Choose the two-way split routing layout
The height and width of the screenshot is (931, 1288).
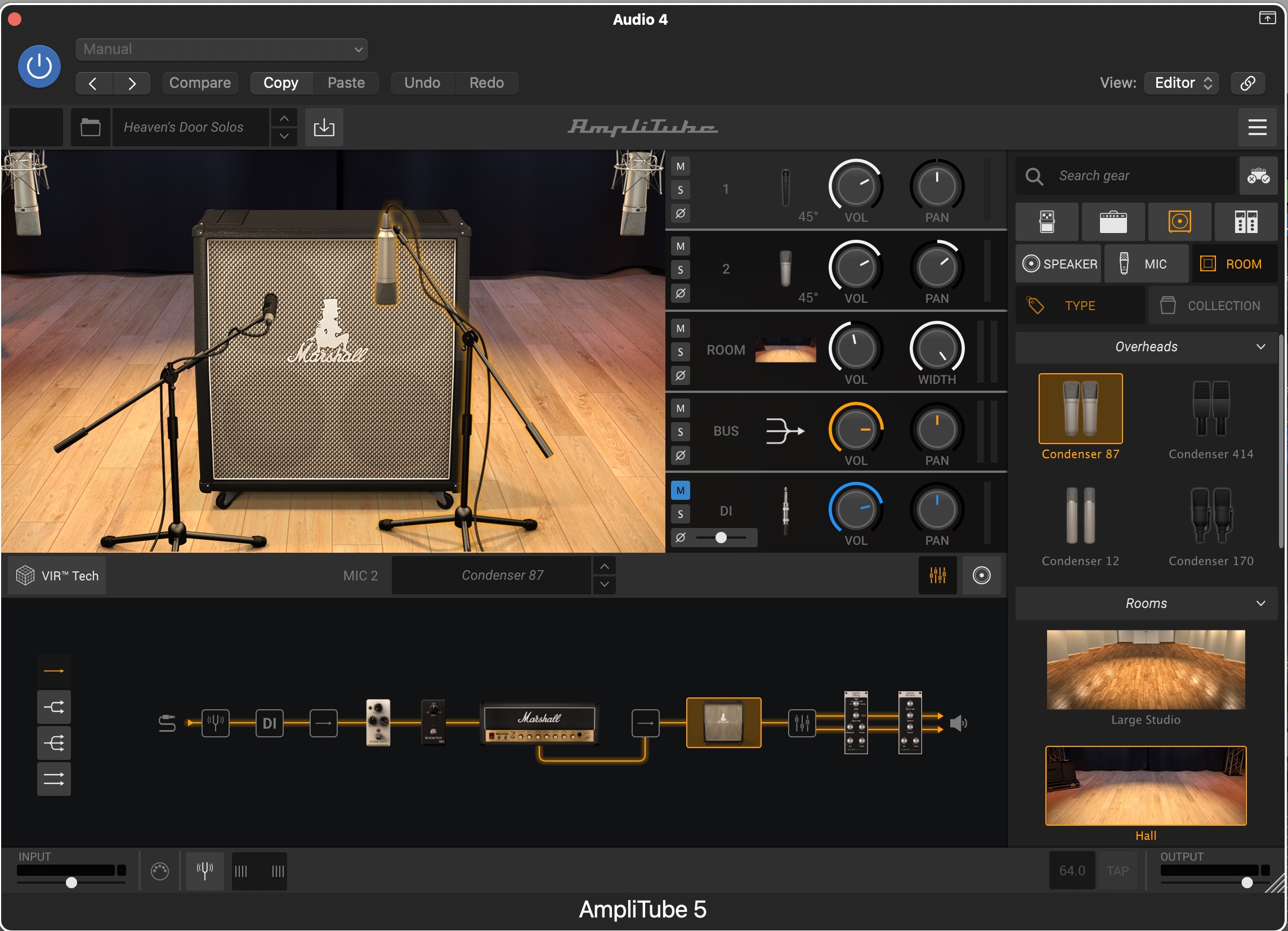tap(54, 708)
